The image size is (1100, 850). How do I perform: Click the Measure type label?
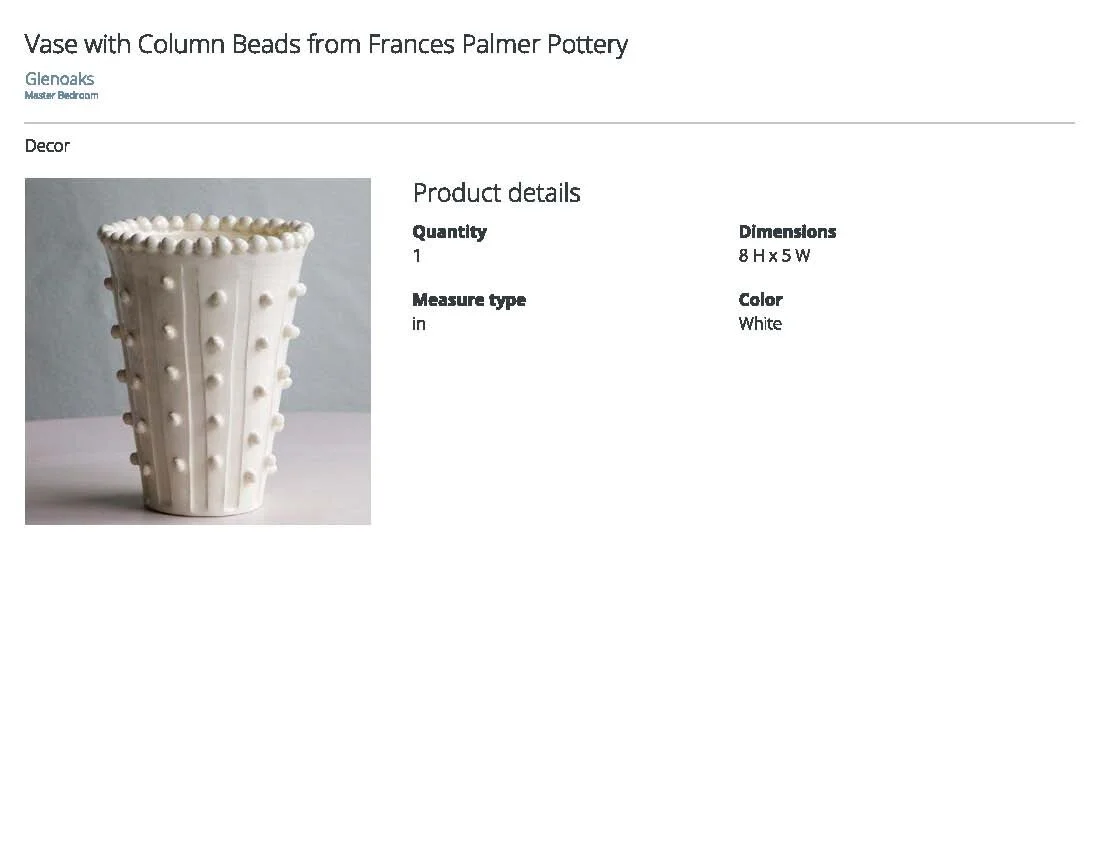pos(468,300)
